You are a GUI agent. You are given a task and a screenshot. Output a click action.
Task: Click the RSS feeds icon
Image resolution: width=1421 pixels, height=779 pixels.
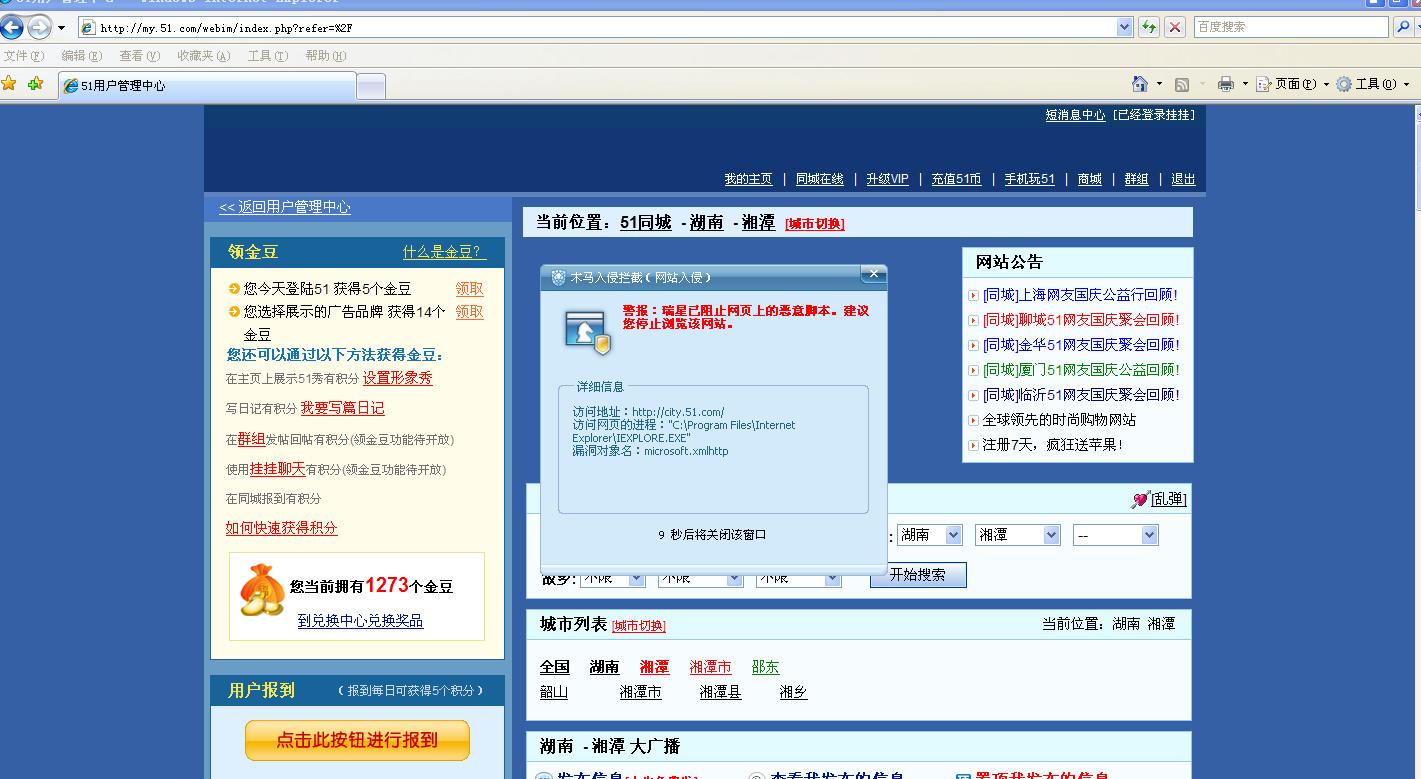tap(1181, 84)
